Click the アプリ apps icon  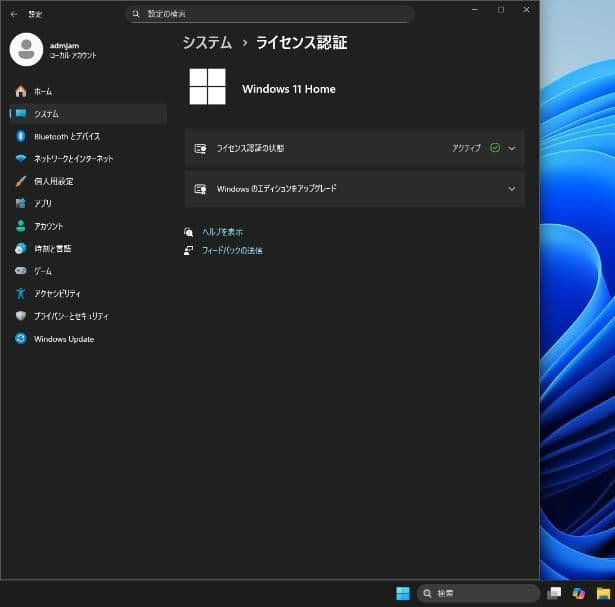(21, 203)
